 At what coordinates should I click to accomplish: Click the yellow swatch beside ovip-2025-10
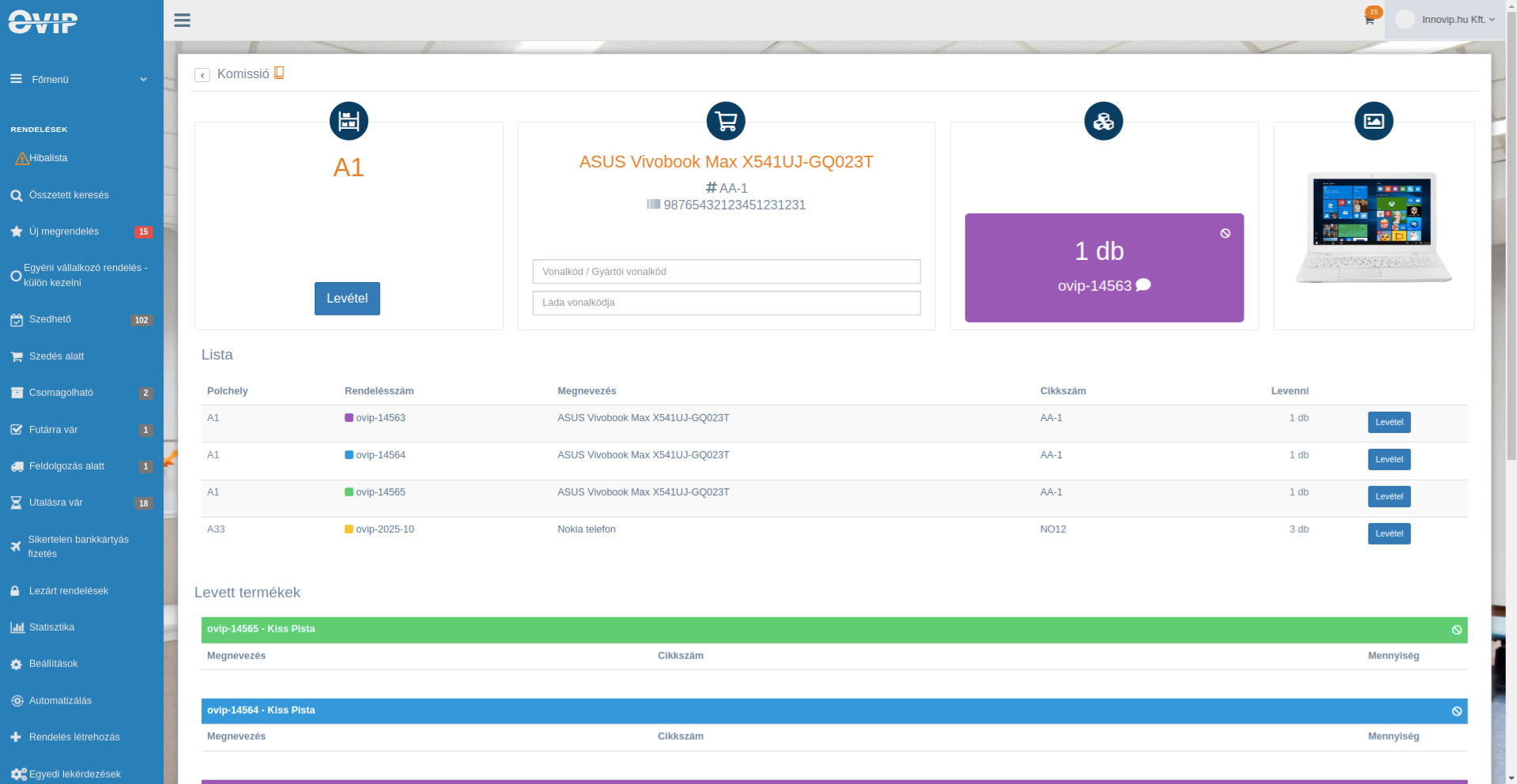click(x=349, y=530)
